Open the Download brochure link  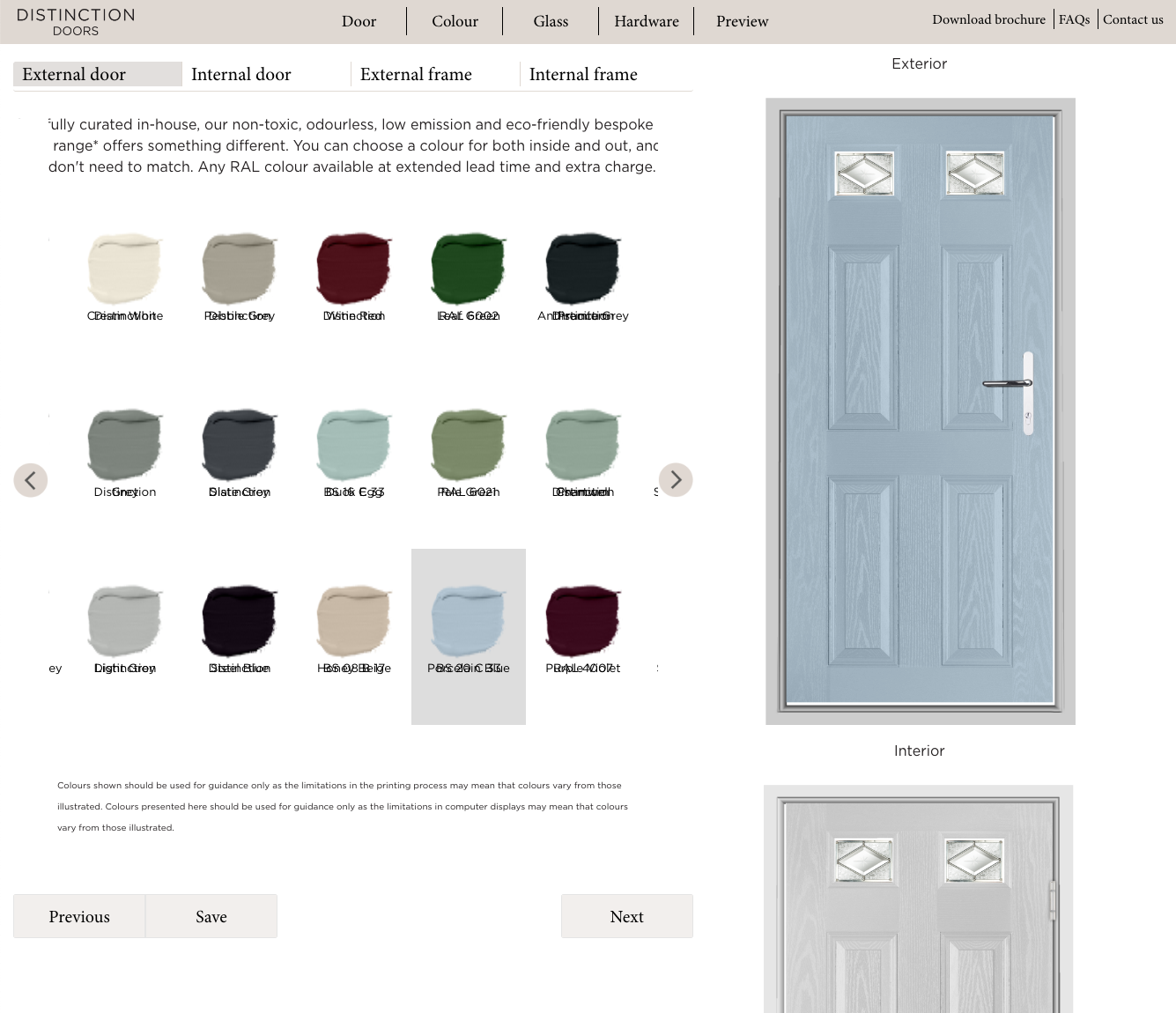989,19
